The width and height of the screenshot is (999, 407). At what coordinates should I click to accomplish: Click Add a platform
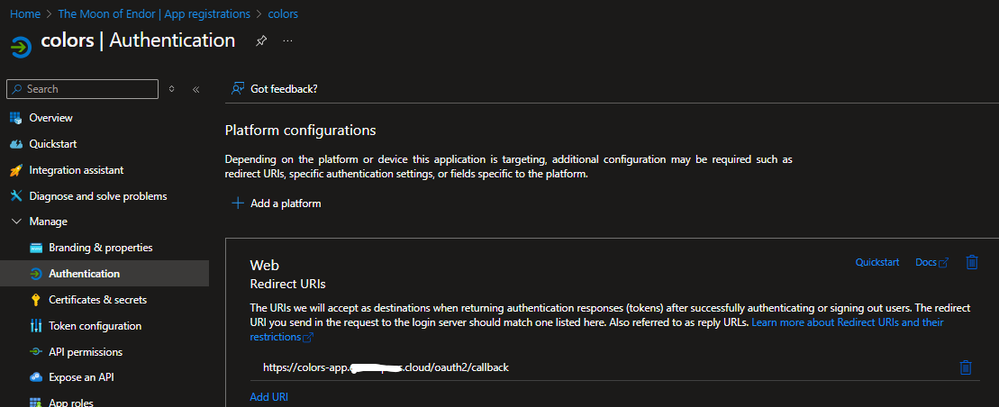pos(285,204)
